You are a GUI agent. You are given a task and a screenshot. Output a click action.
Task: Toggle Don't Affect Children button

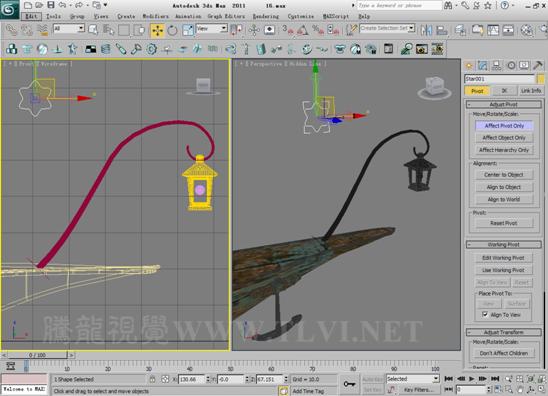coord(504,353)
